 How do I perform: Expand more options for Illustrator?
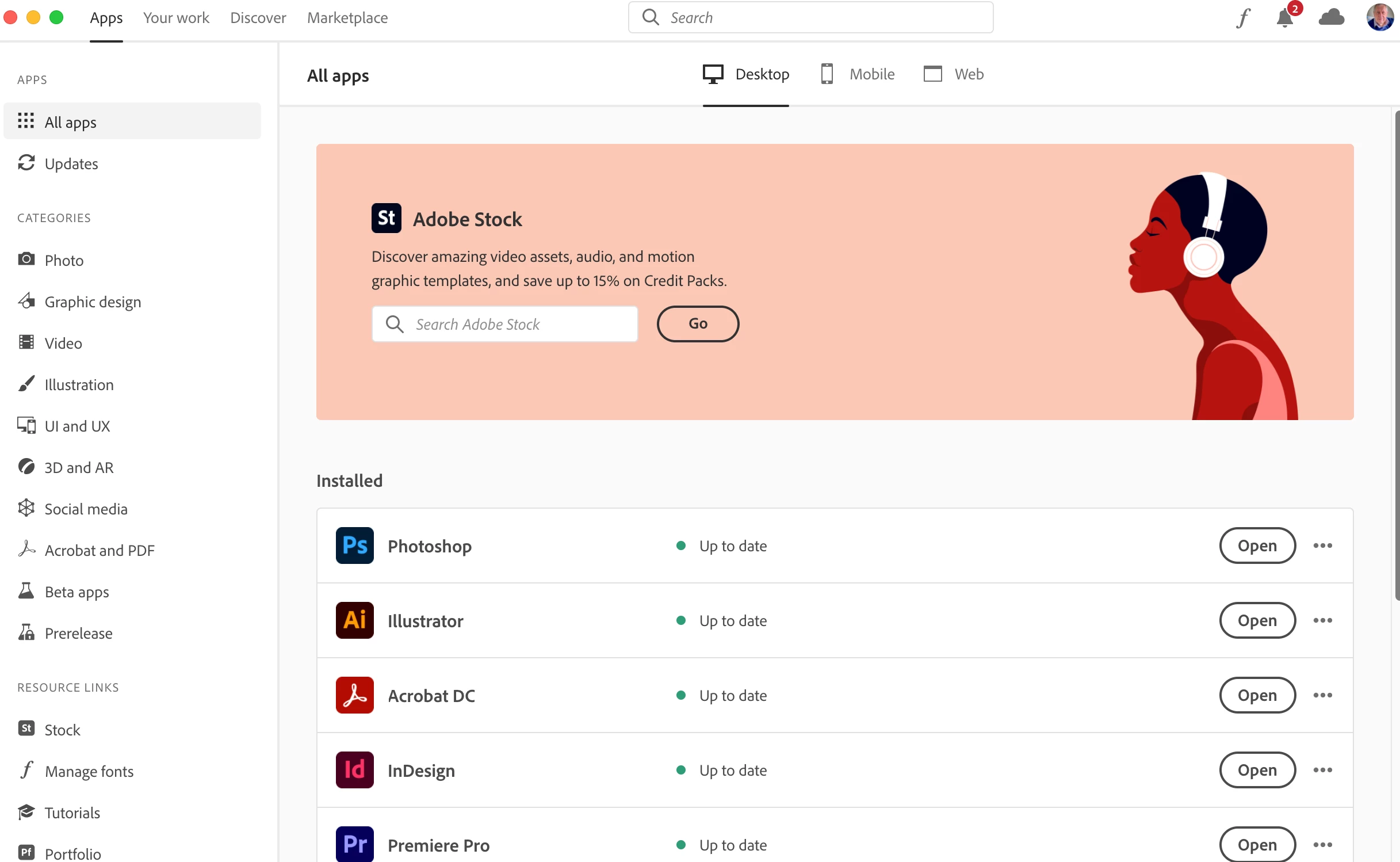(1322, 620)
